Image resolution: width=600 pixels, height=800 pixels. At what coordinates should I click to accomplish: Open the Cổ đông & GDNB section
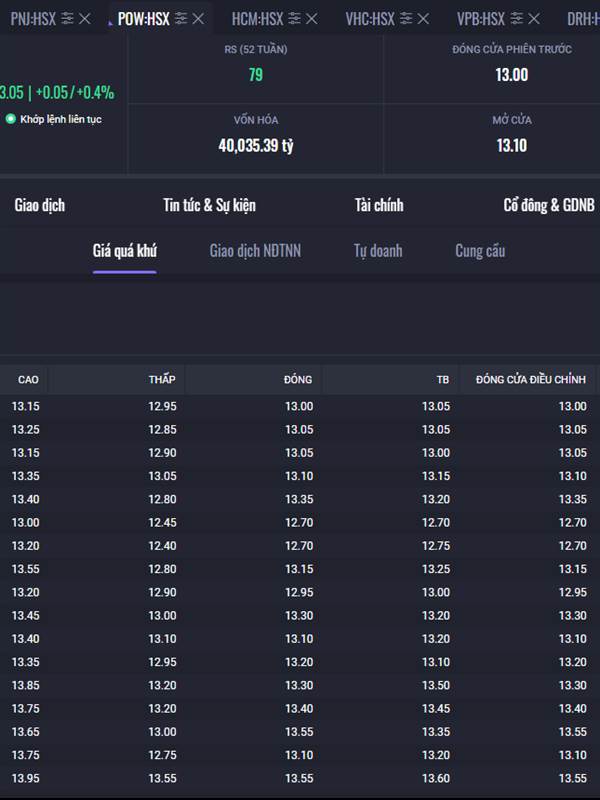coord(548,205)
